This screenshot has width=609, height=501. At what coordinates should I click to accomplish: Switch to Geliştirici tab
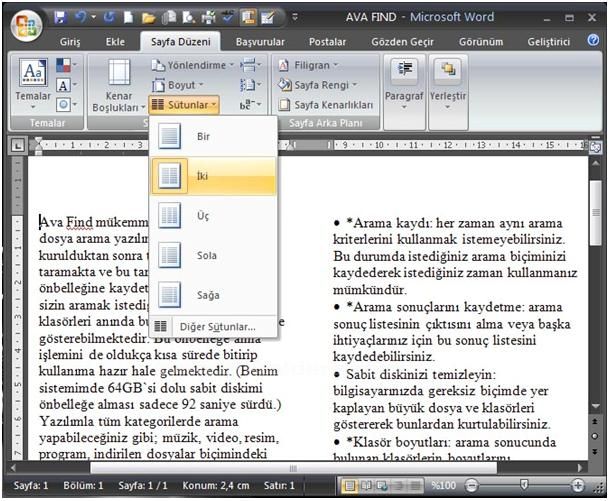point(548,42)
